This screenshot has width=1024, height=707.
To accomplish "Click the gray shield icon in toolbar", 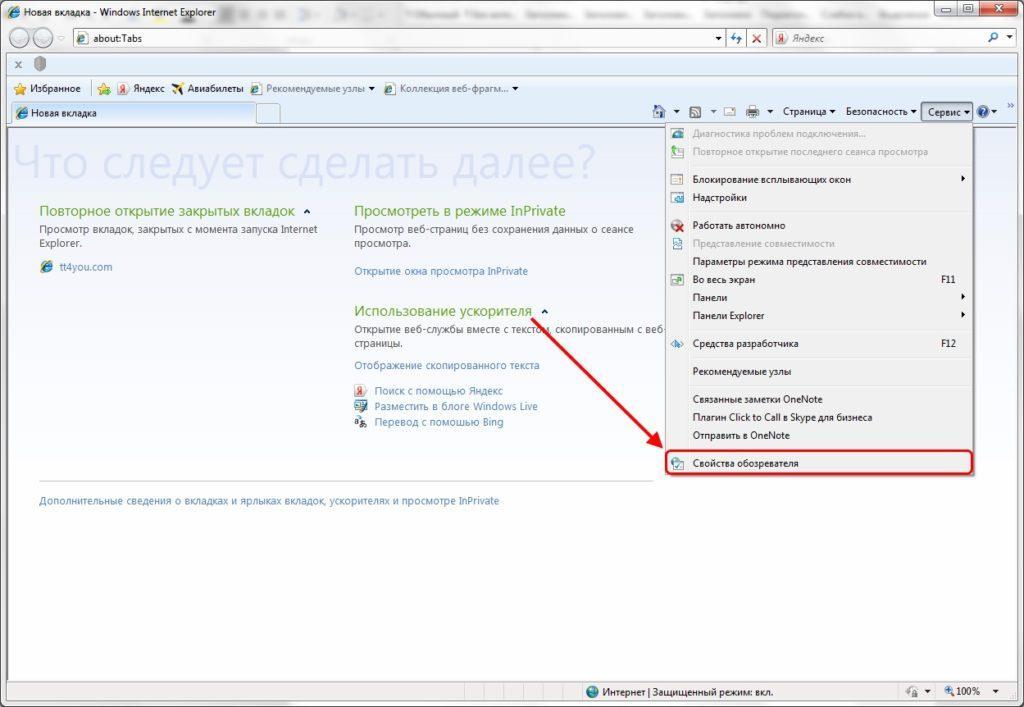I will (40, 63).
